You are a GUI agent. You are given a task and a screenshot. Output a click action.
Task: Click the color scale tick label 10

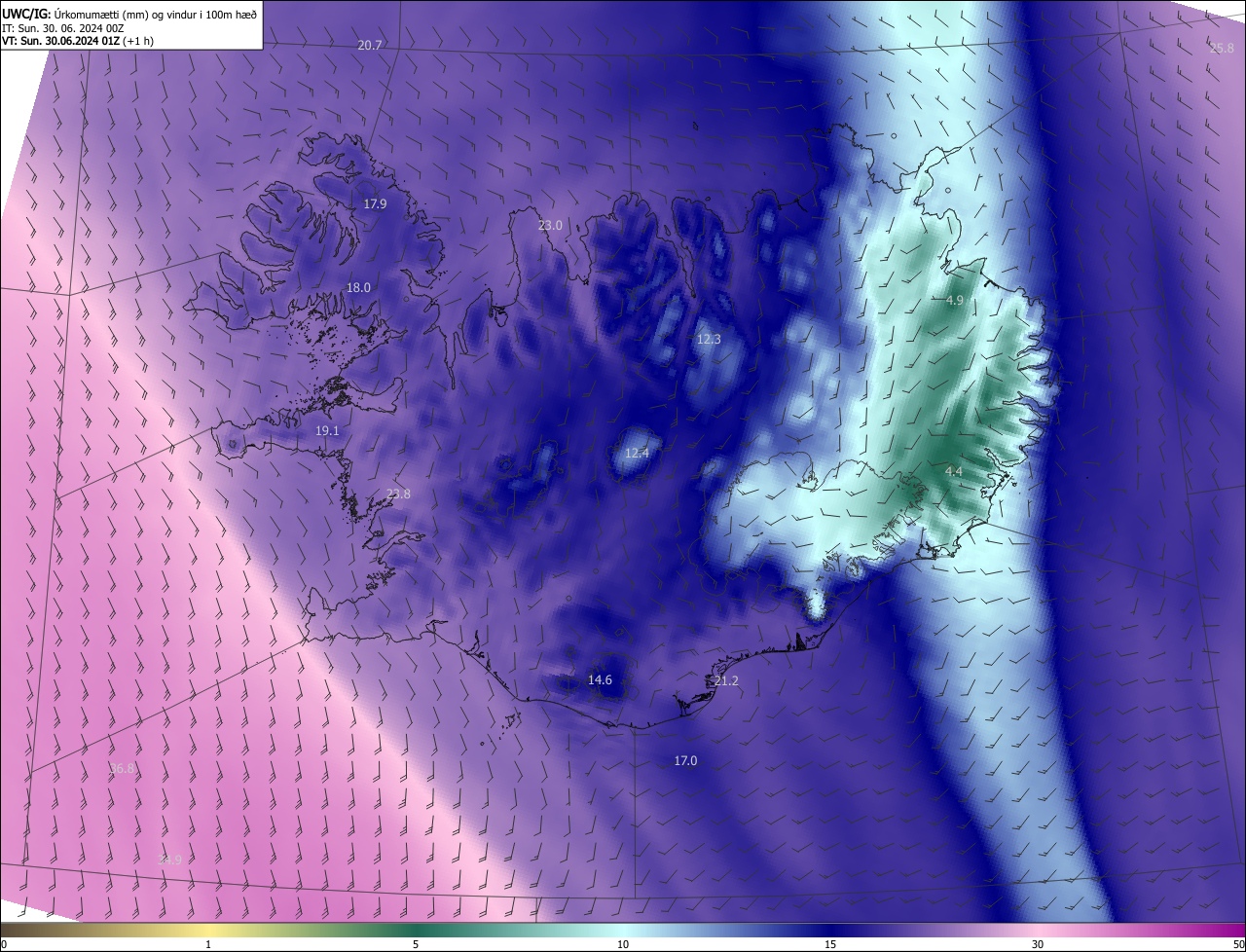(623, 945)
